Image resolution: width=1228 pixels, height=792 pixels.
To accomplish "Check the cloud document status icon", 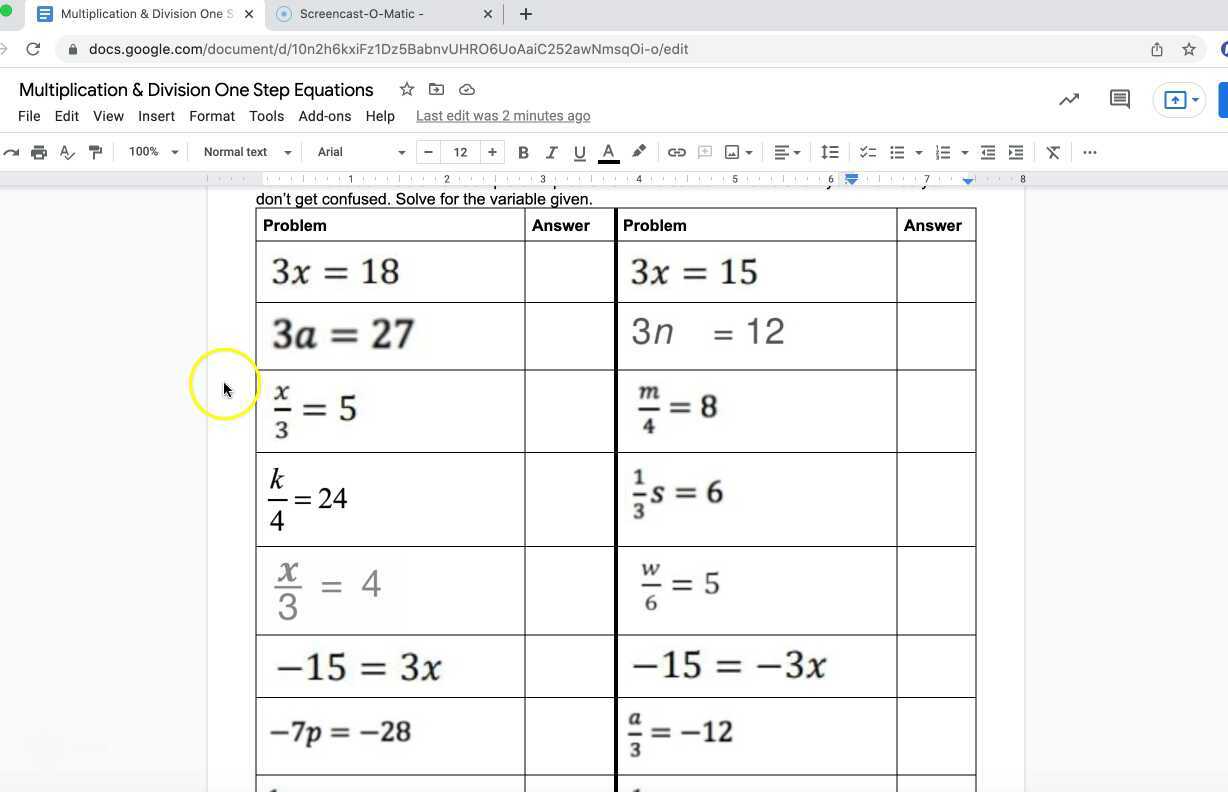I will [x=467, y=89].
